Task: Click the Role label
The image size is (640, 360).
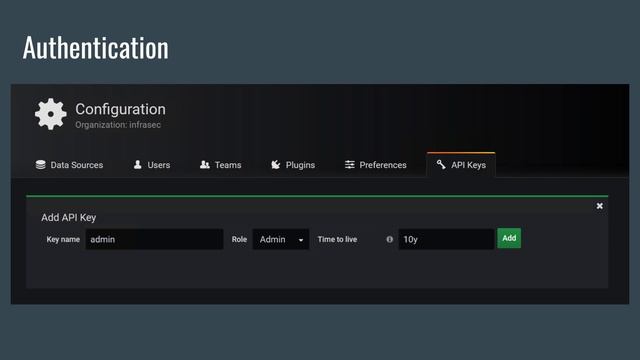Action: point(239,239)
